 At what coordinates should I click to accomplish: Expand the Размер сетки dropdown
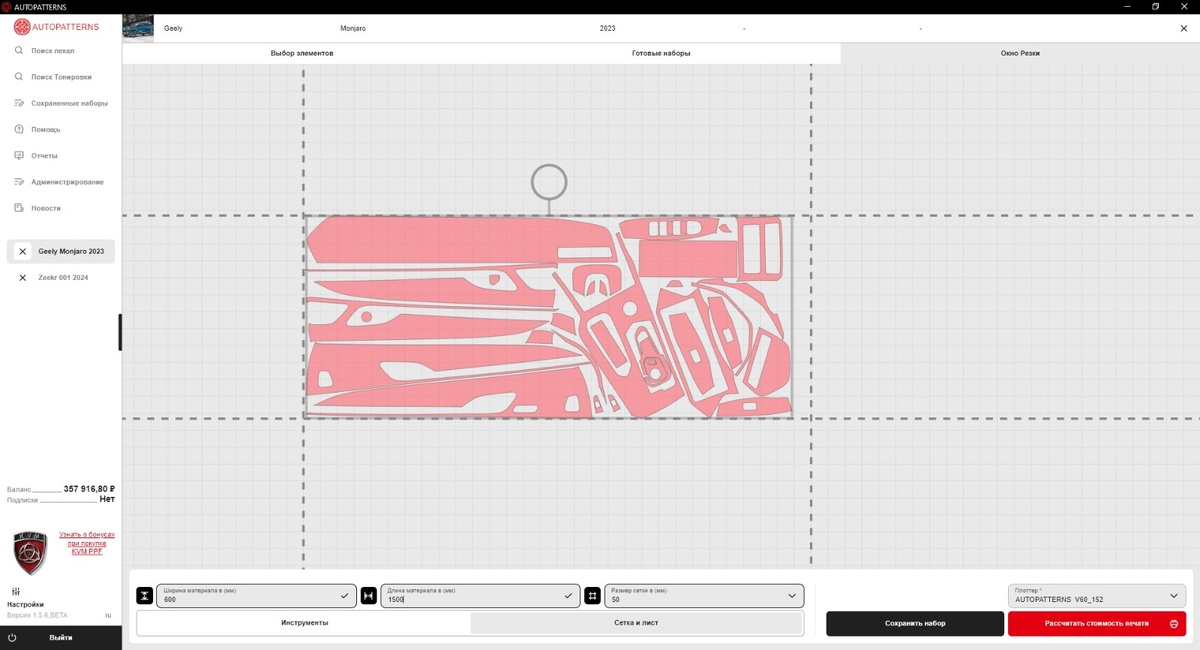pyautogui.click(x=792, y=596)
